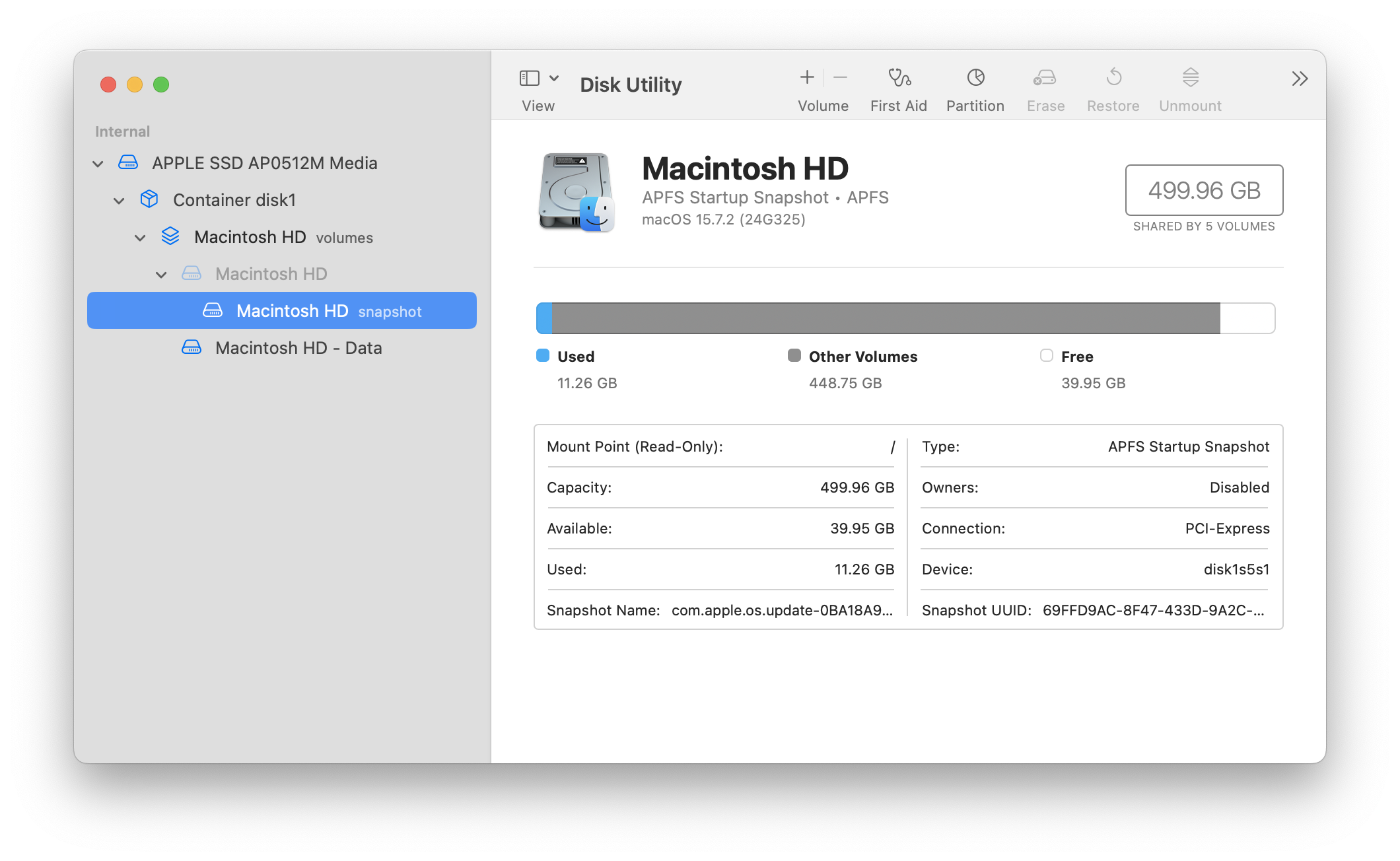Click the Unmount eject icon
The height and width of the screenshot is (861, 1400).
1190,78
